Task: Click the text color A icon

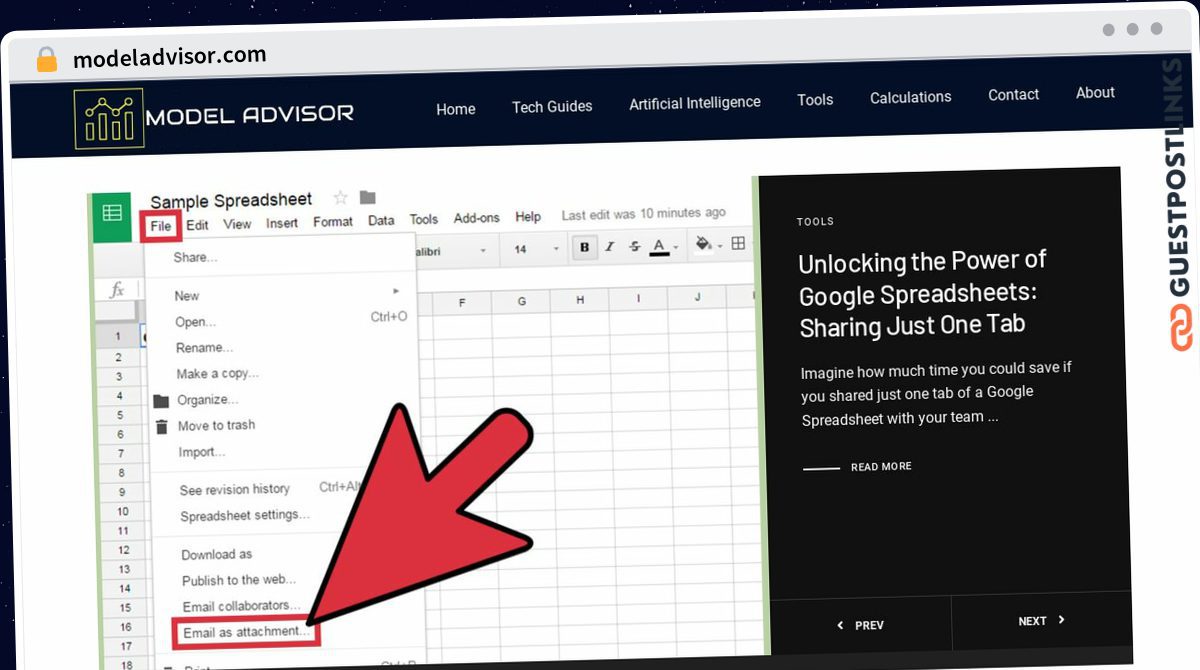Action: pos(658,246)
